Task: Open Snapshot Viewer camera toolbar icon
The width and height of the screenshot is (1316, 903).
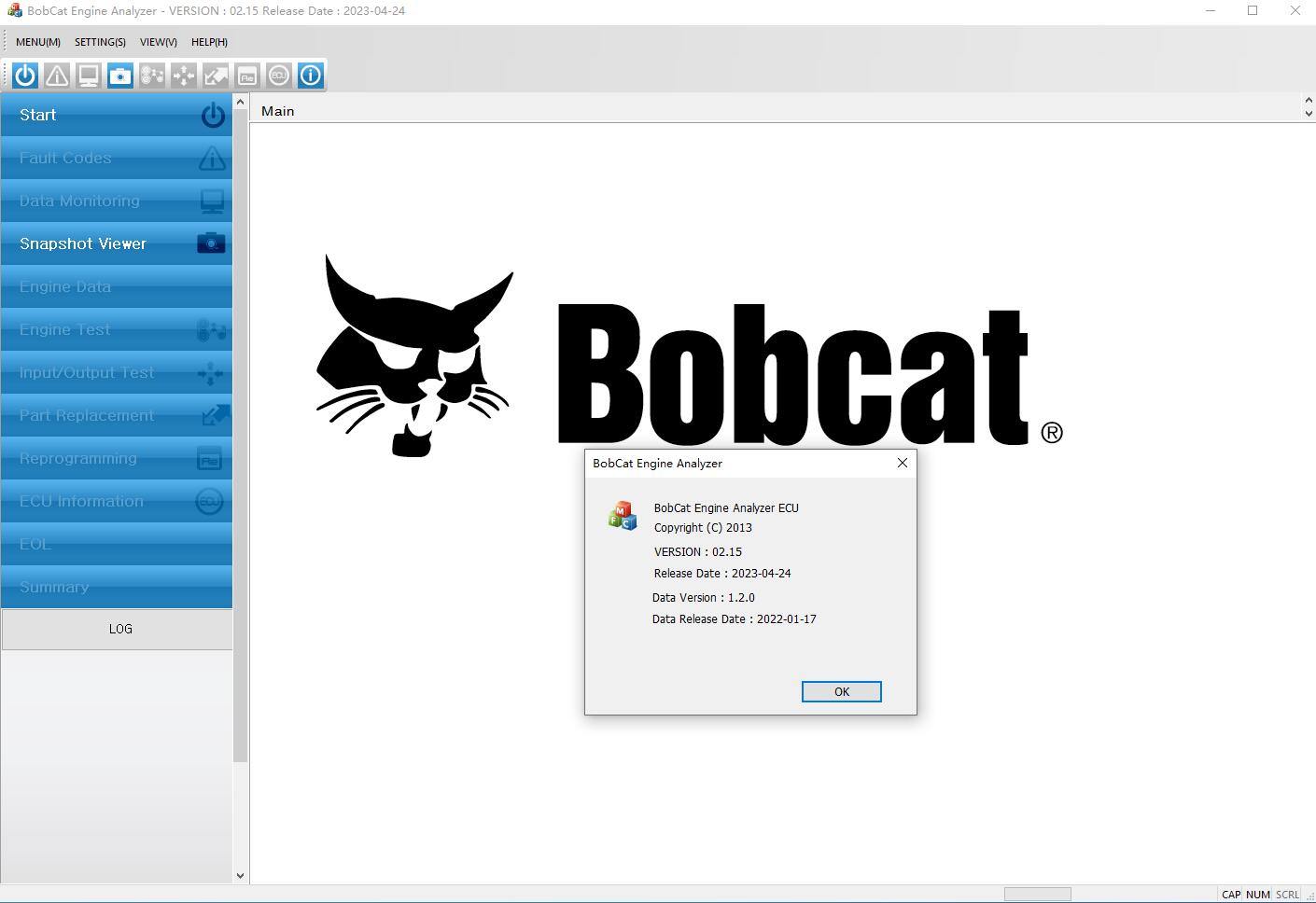Action: 120,76
